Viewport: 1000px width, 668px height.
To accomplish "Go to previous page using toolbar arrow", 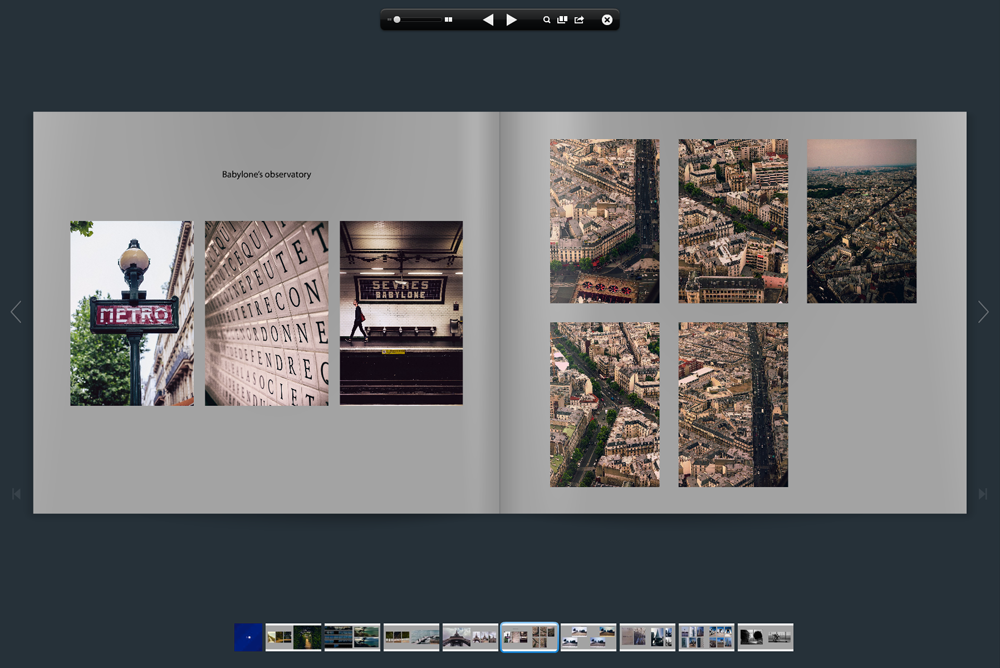I will [488, 20].
